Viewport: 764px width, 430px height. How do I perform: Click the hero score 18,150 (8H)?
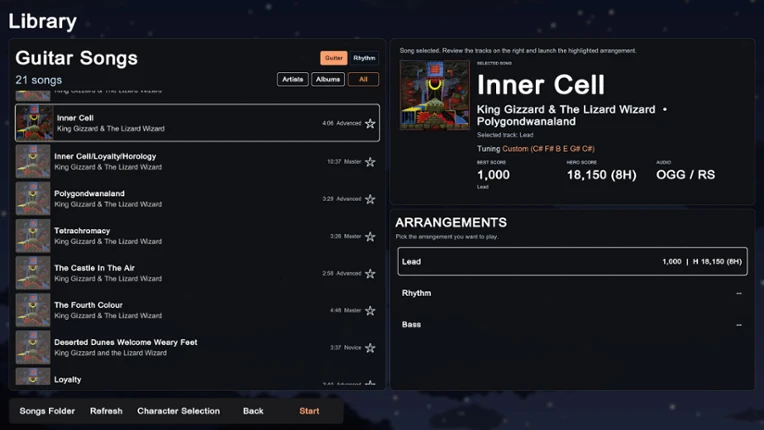click(601, 175)
